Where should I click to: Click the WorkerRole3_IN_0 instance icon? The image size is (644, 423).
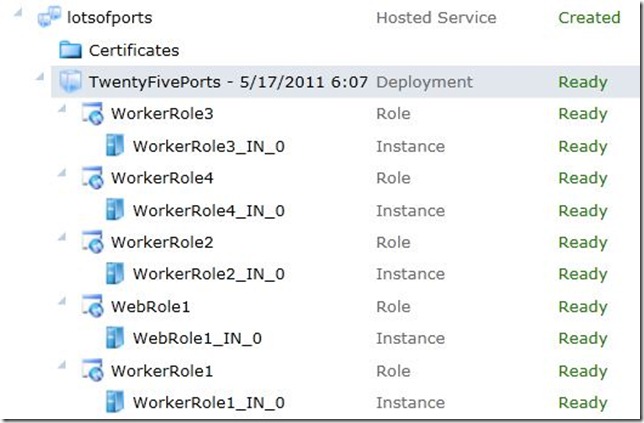(114, 146)
